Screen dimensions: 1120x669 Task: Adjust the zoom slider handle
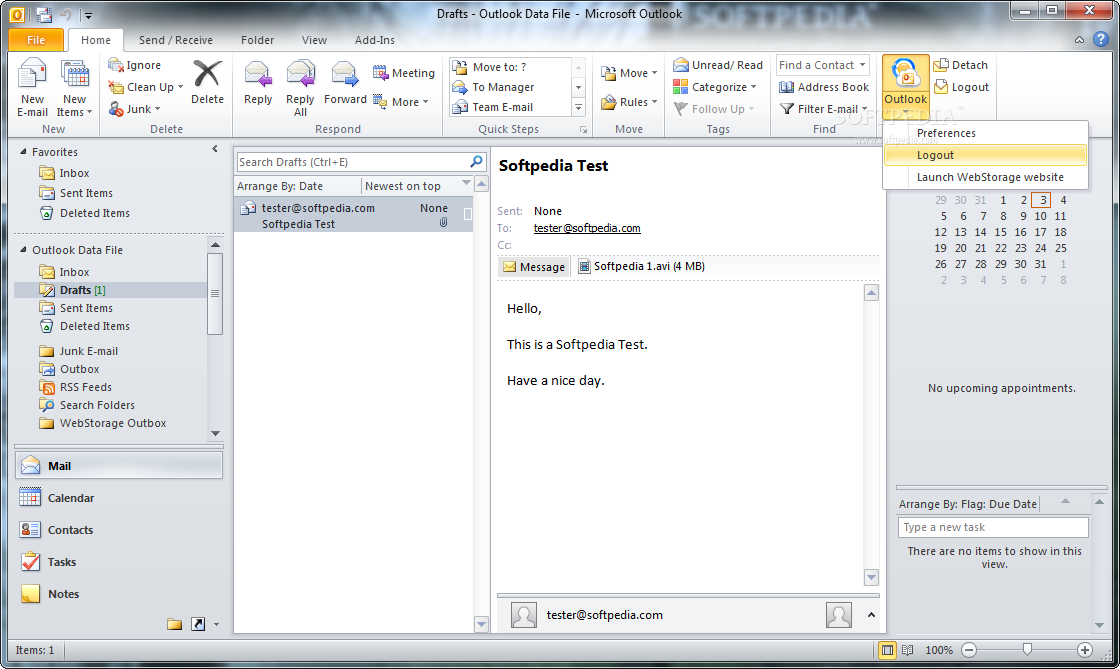(1027, 649)
